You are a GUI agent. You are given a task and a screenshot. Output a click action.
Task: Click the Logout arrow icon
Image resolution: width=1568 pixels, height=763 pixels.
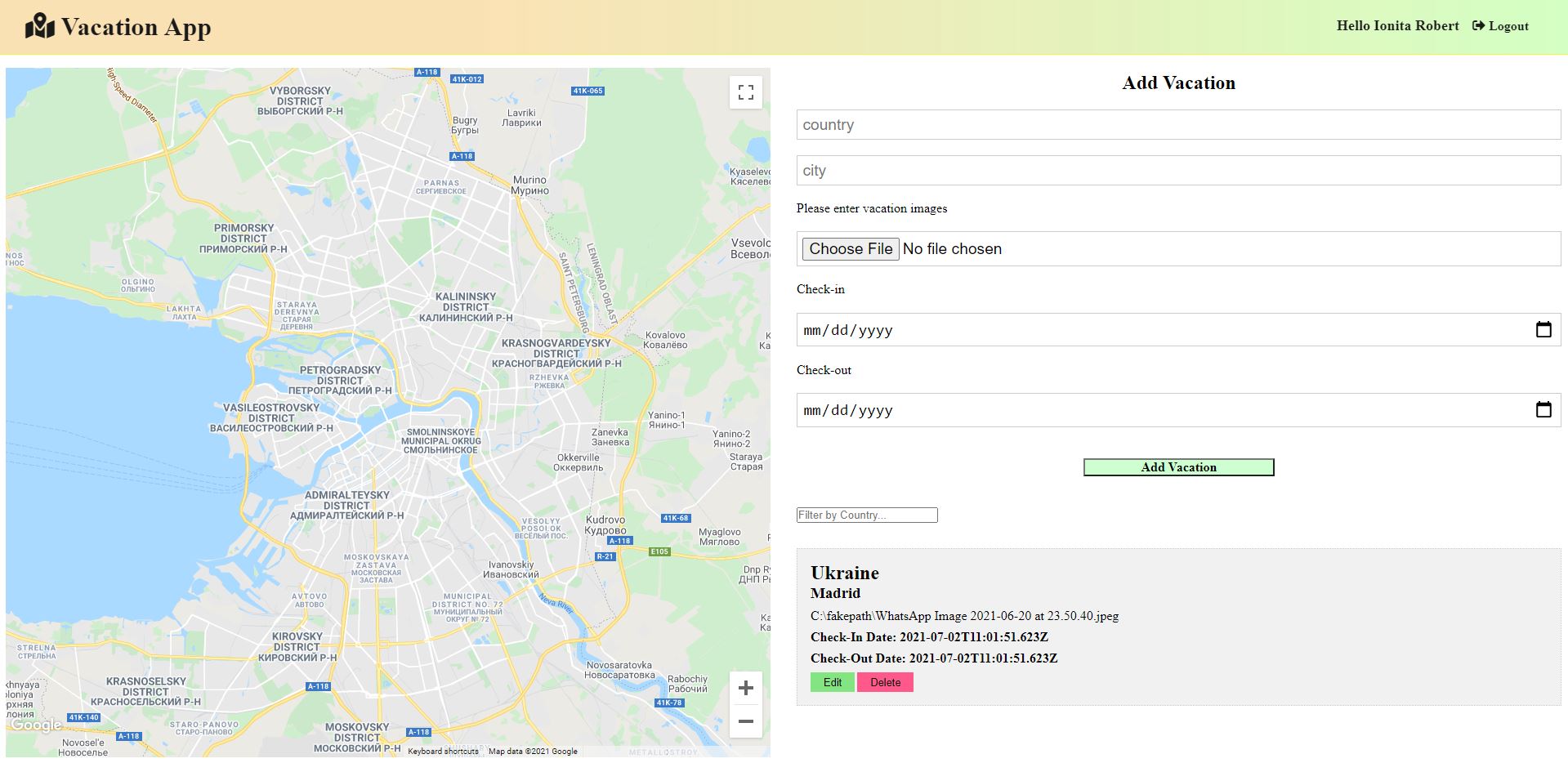[x=1478, y=25]
